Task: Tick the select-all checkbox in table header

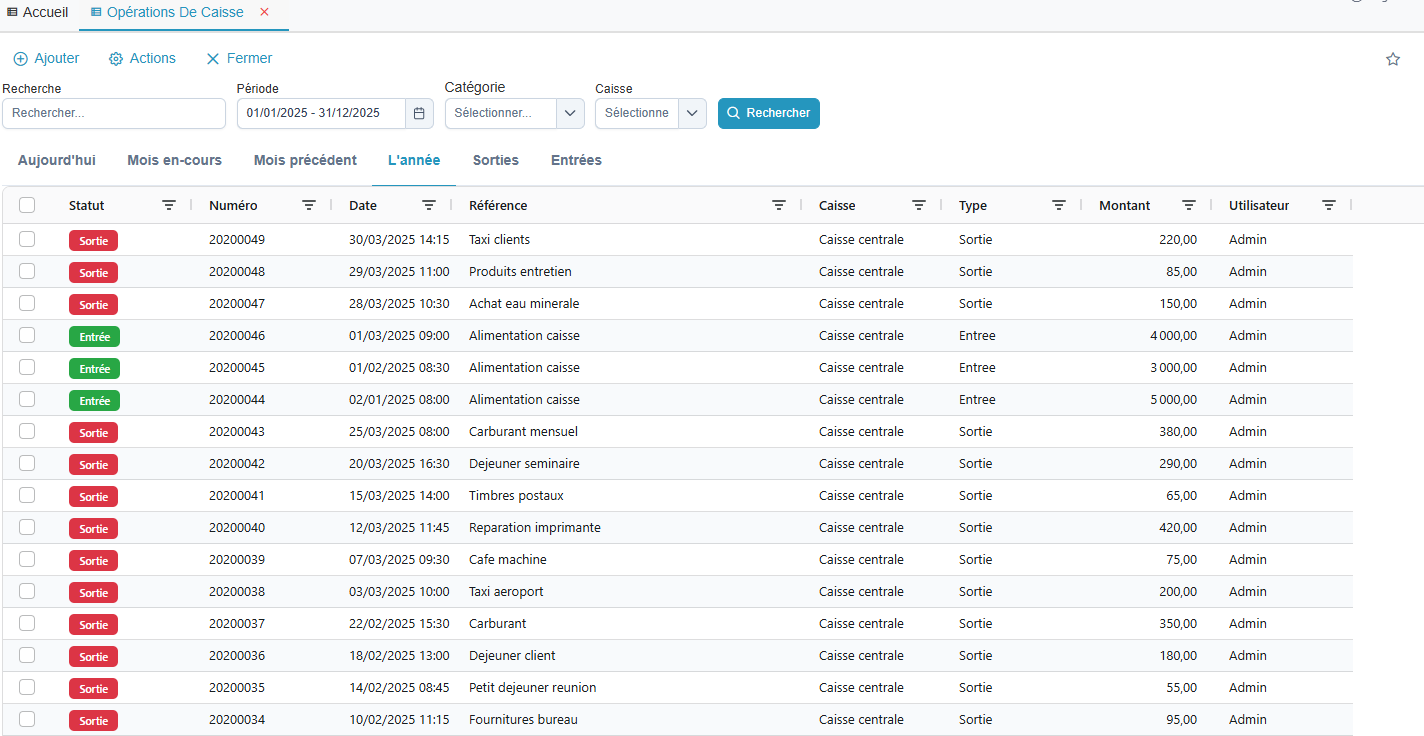Action: point(27,205)
